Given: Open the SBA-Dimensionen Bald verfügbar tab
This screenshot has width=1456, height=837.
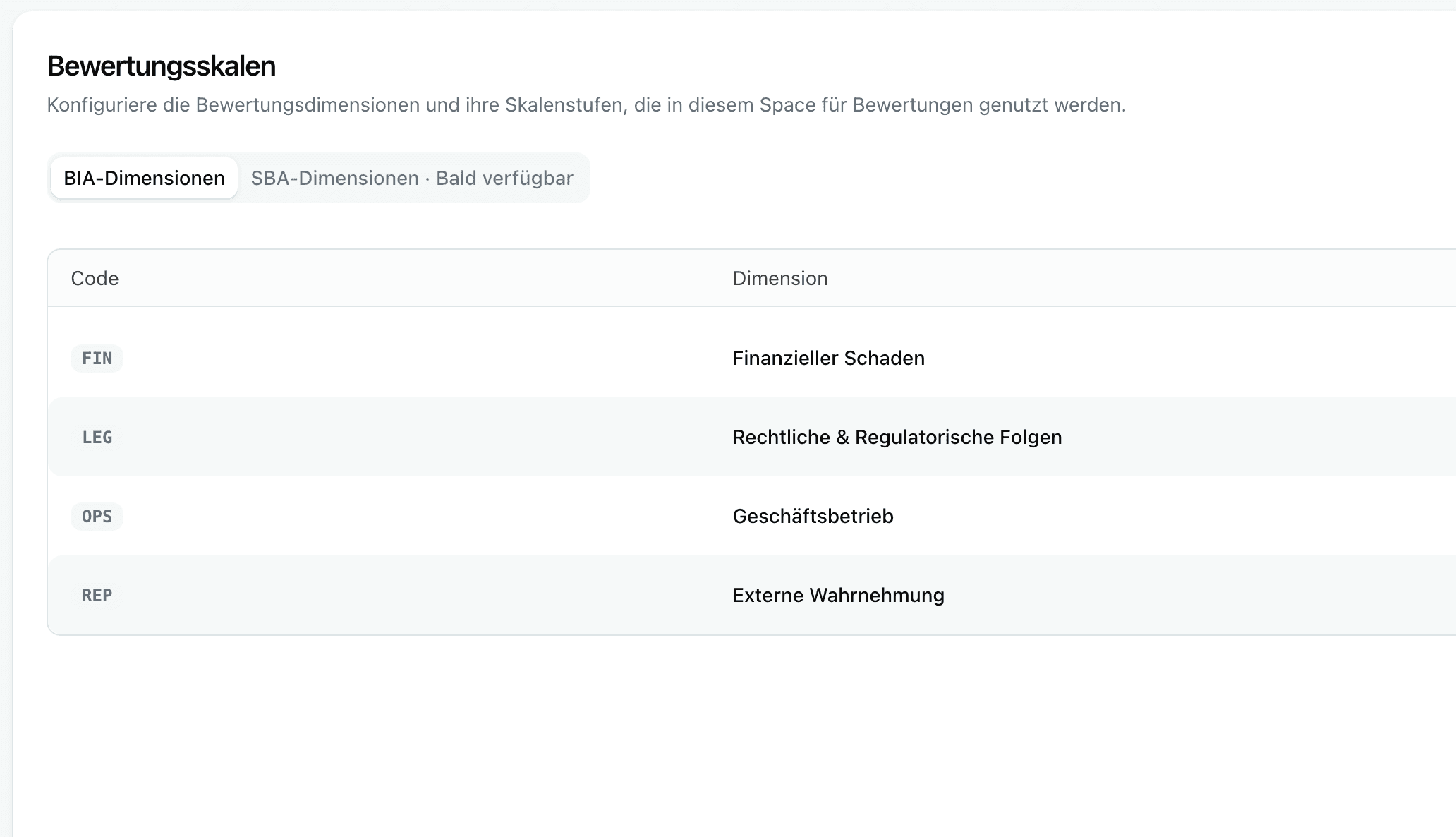Looking at the screenshot, I should point(412,178).
